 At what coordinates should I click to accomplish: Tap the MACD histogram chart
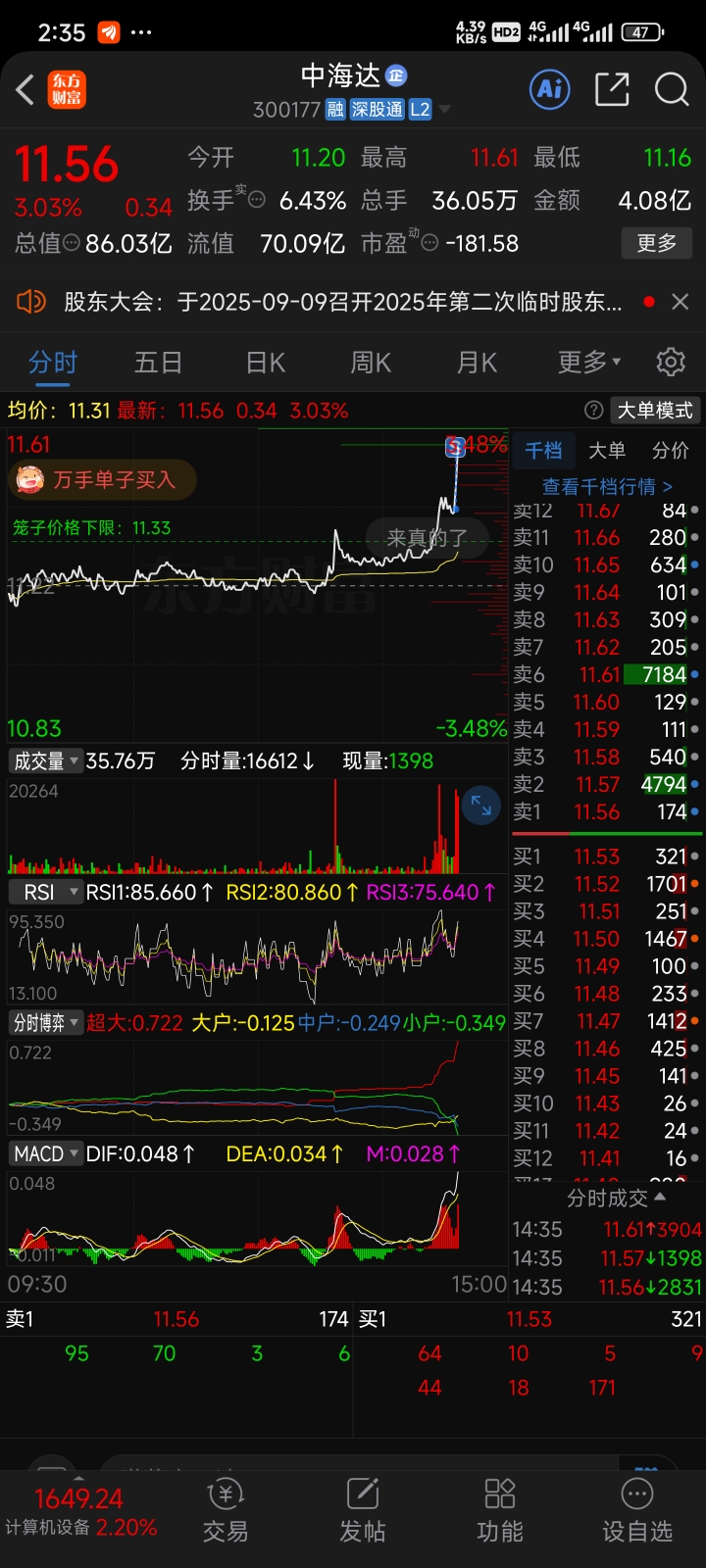tap(258, 1218)
